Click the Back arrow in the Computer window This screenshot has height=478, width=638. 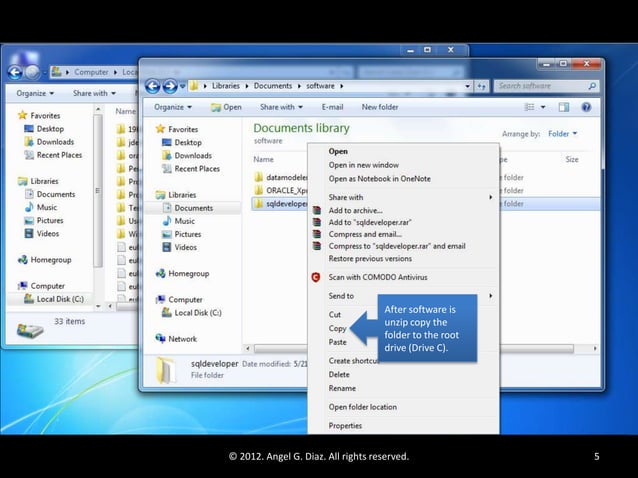(15, 72)
